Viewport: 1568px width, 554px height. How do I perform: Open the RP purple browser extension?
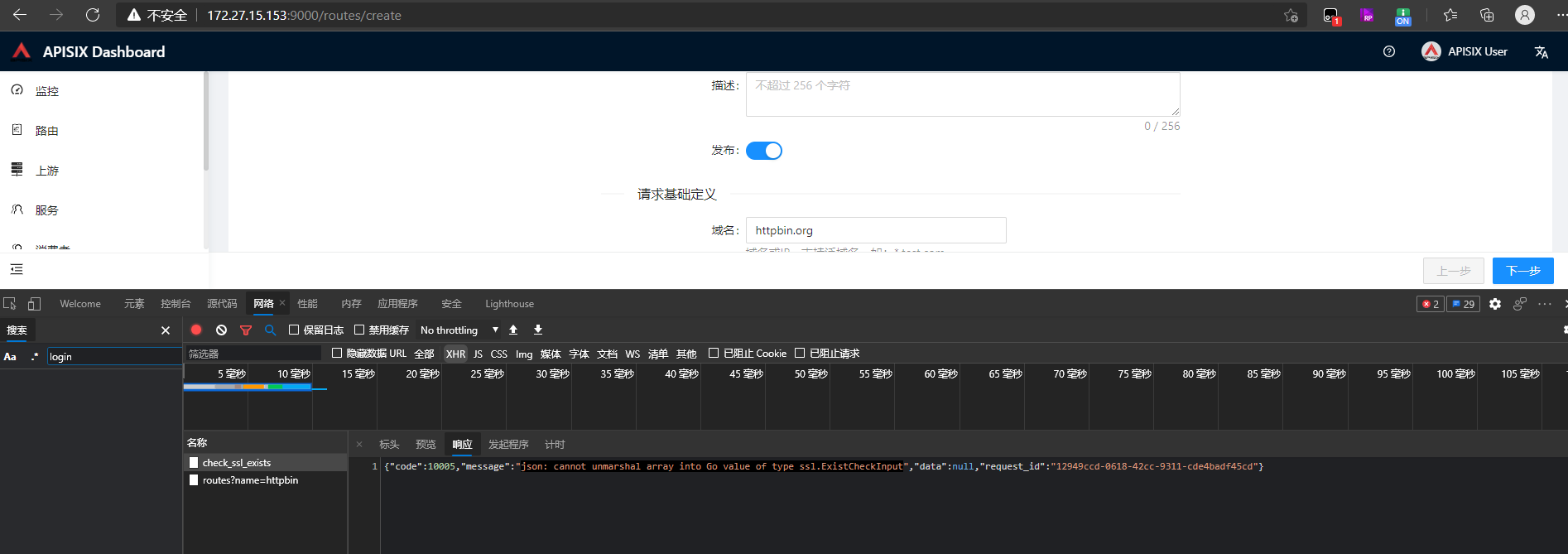(x=1367, y=15)
